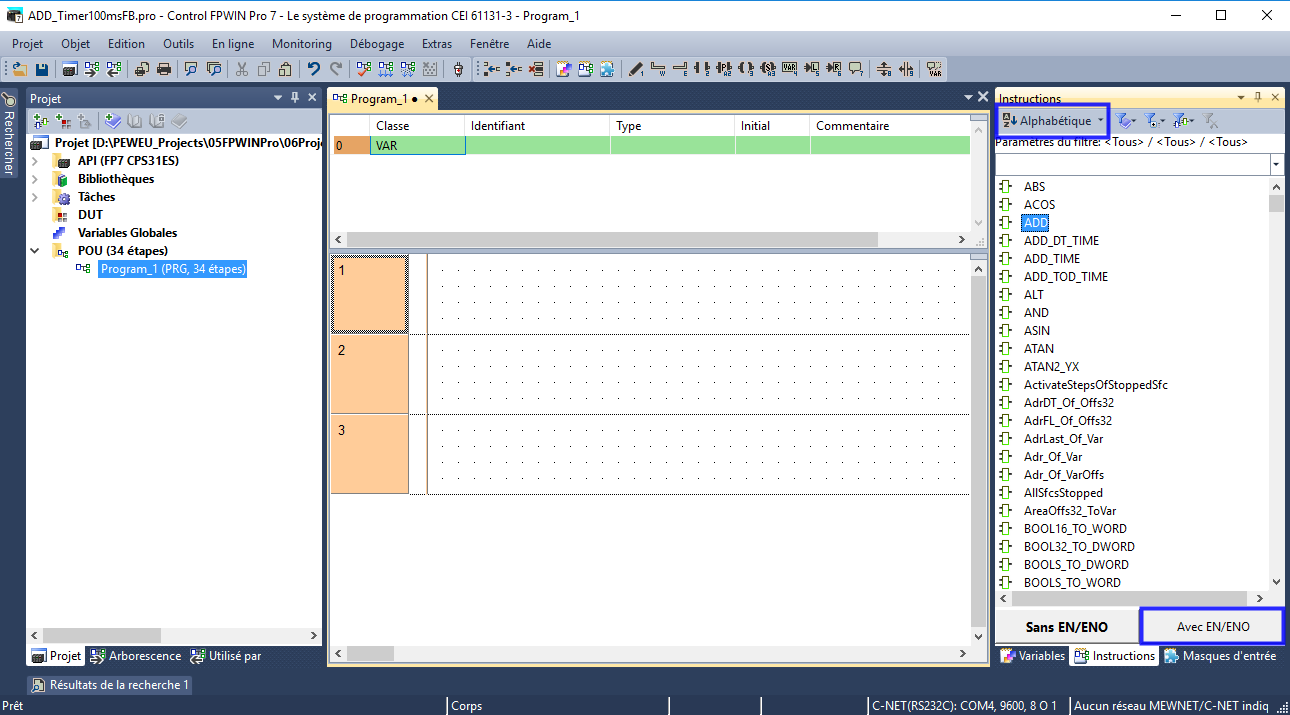Open the Alphabétique sort dropdown

coord(1054,121)
